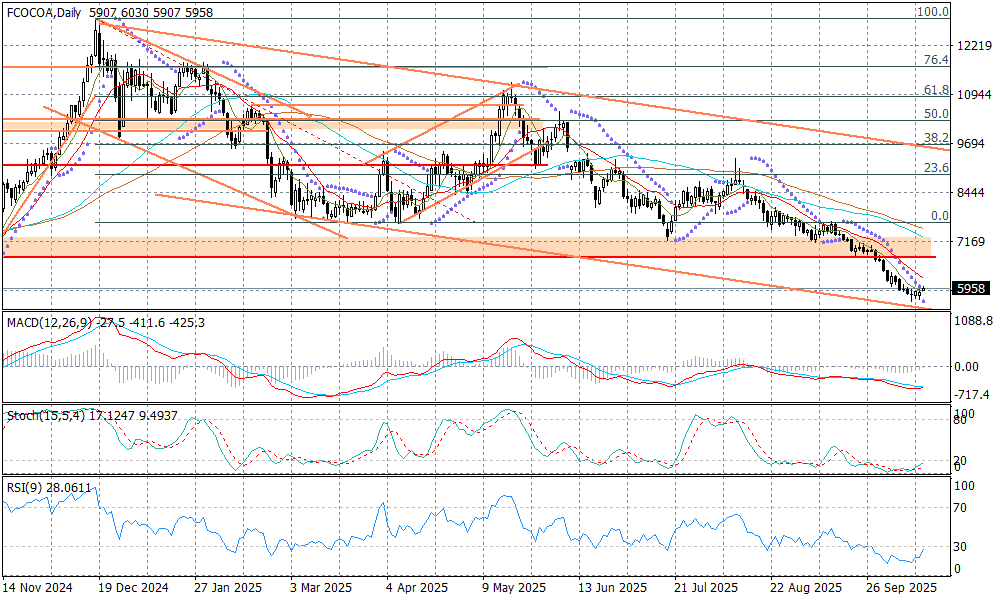1000x600 pixels.
Task: Select the 50.0 Fibonacci level label
Action: (934, 114)
